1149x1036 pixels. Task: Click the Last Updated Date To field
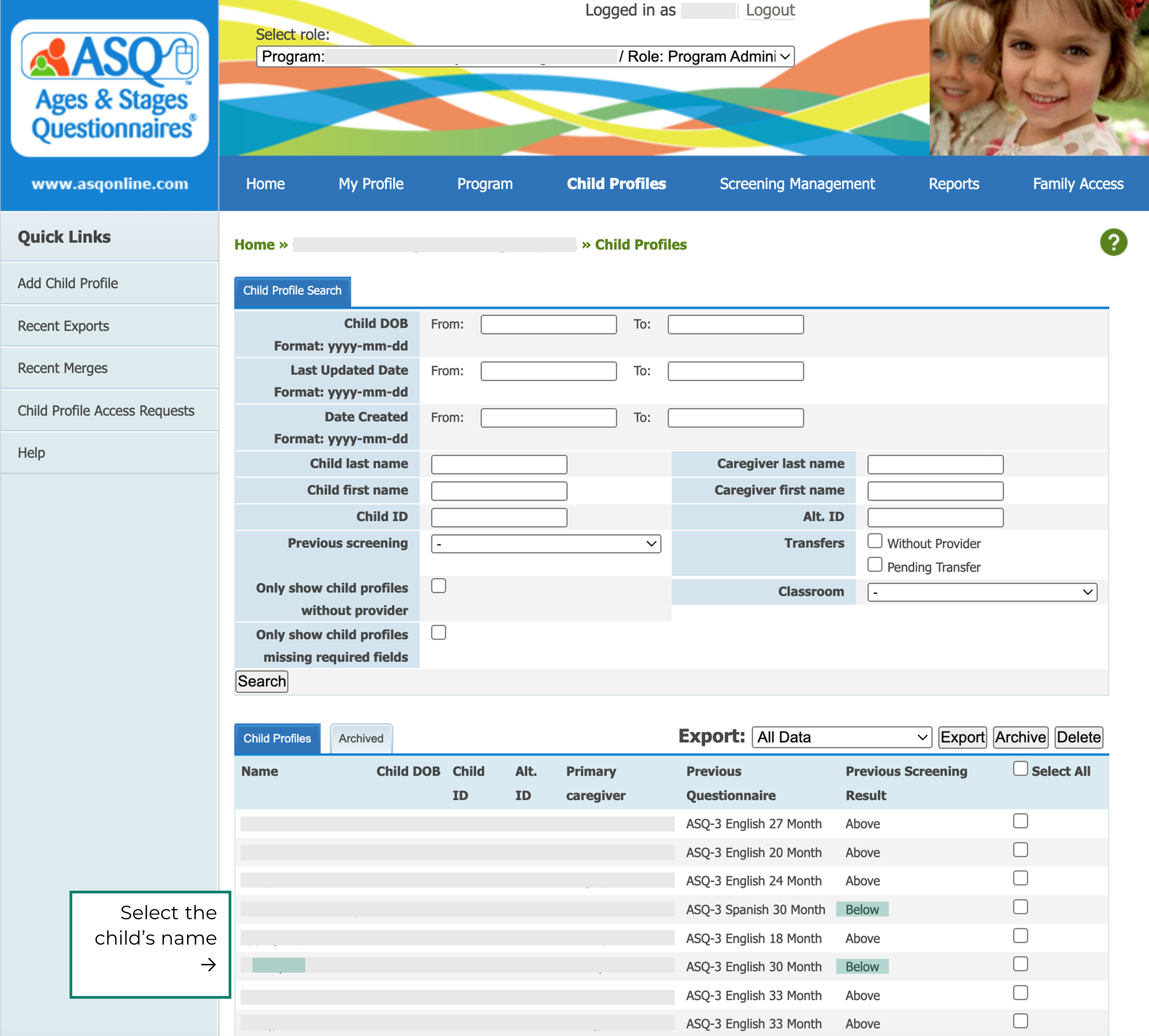pyautogui.click(x=736, y=371)
